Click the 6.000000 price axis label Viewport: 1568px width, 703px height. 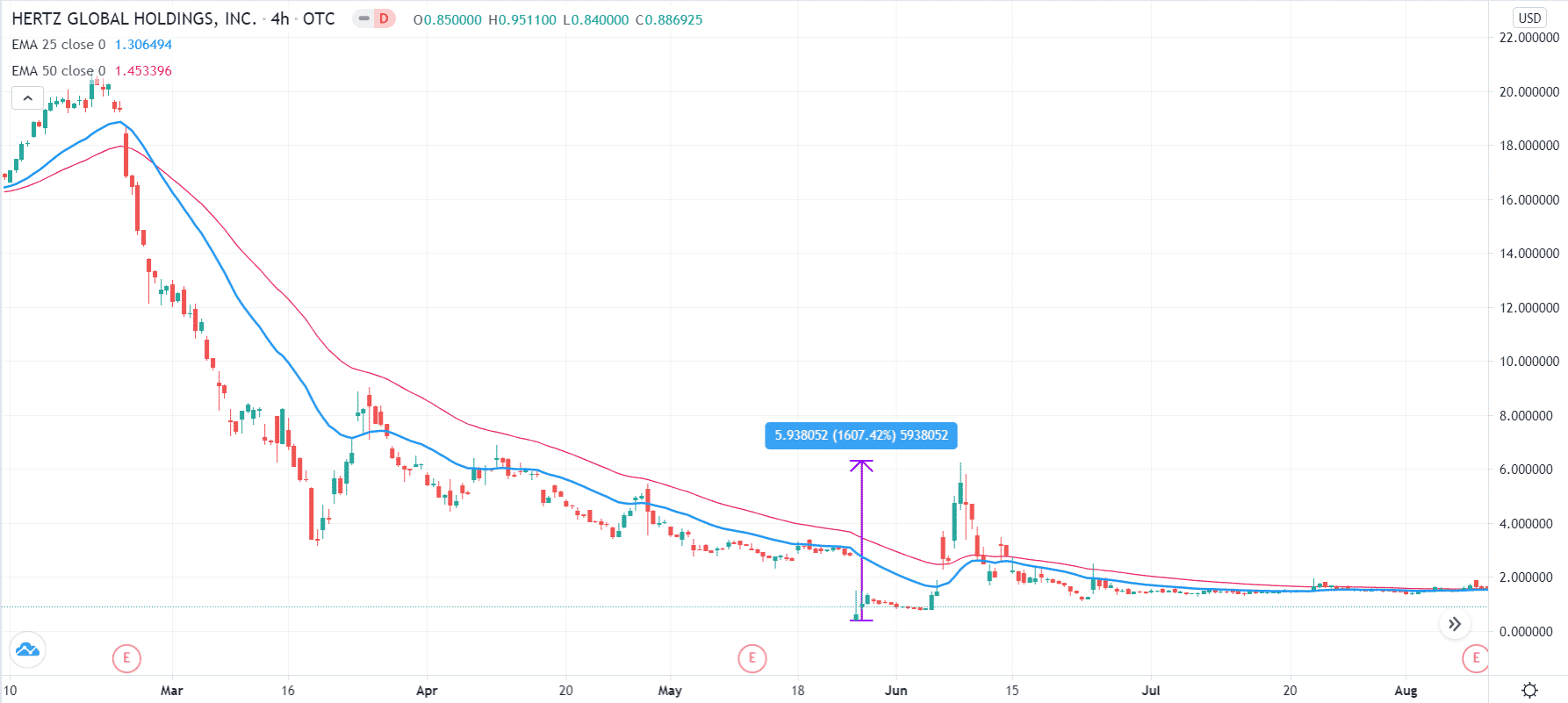[1529, 470]
